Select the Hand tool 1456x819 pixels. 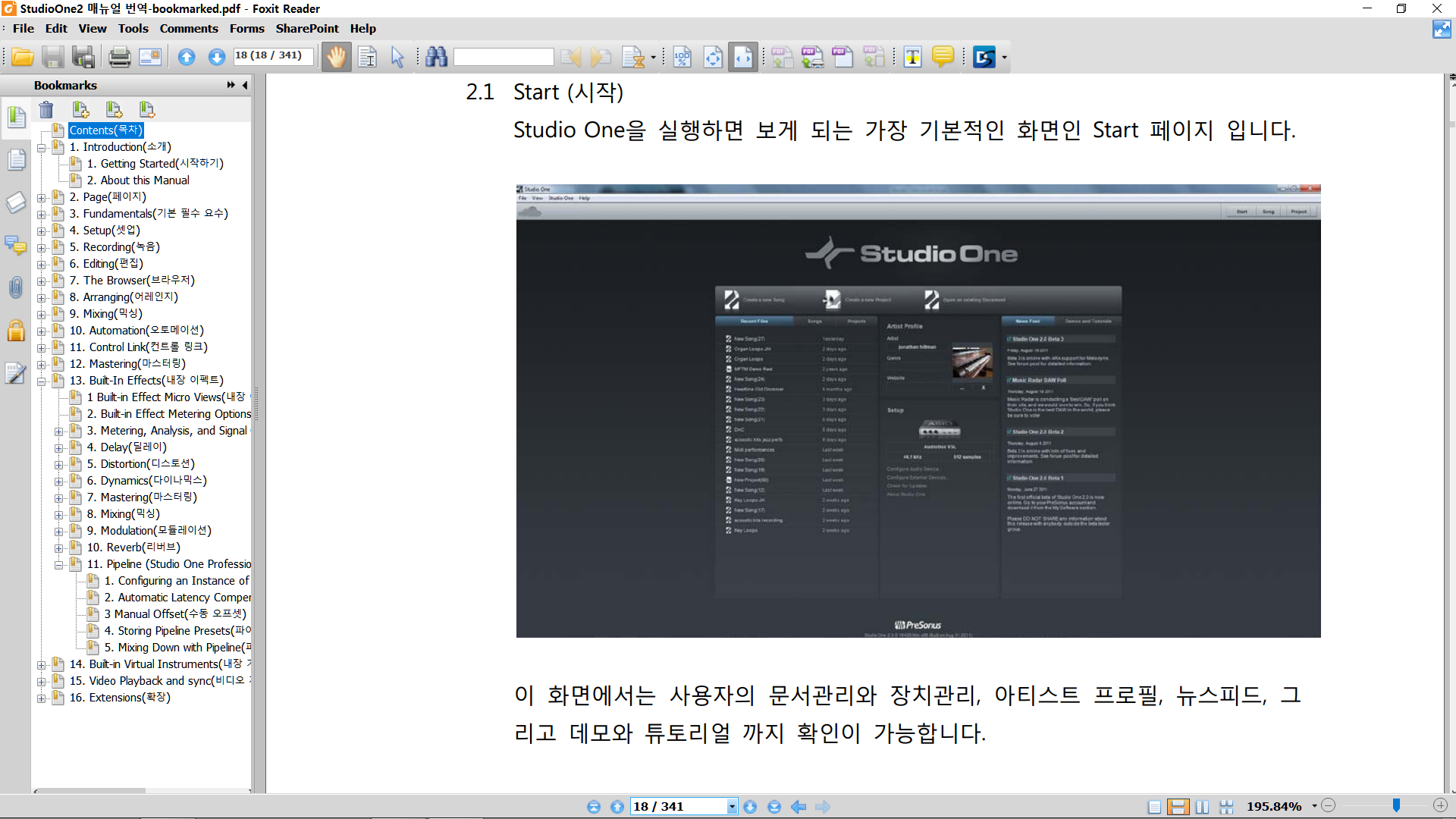coord(336,57)
